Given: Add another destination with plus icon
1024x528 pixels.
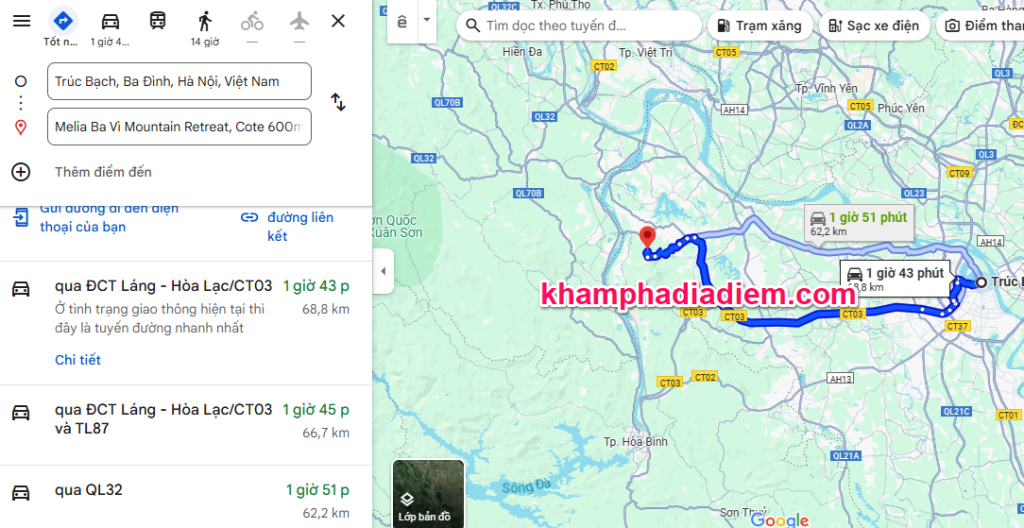Looking at the screenshot, I should [x=21, y=172].
